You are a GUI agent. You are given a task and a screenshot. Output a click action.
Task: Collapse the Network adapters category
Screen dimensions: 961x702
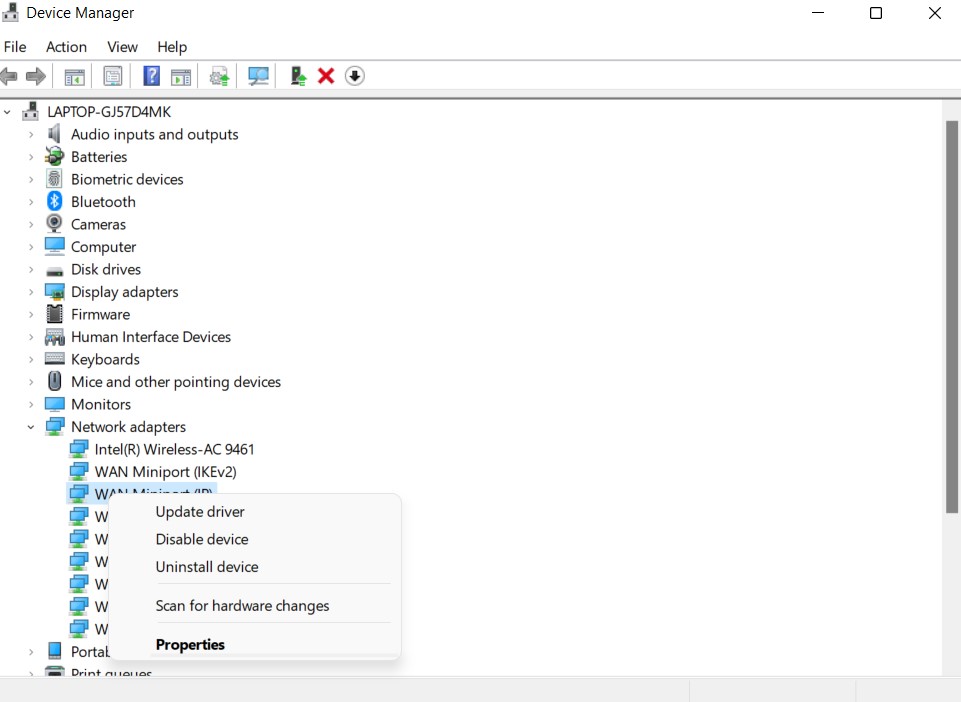coord(31,427)
